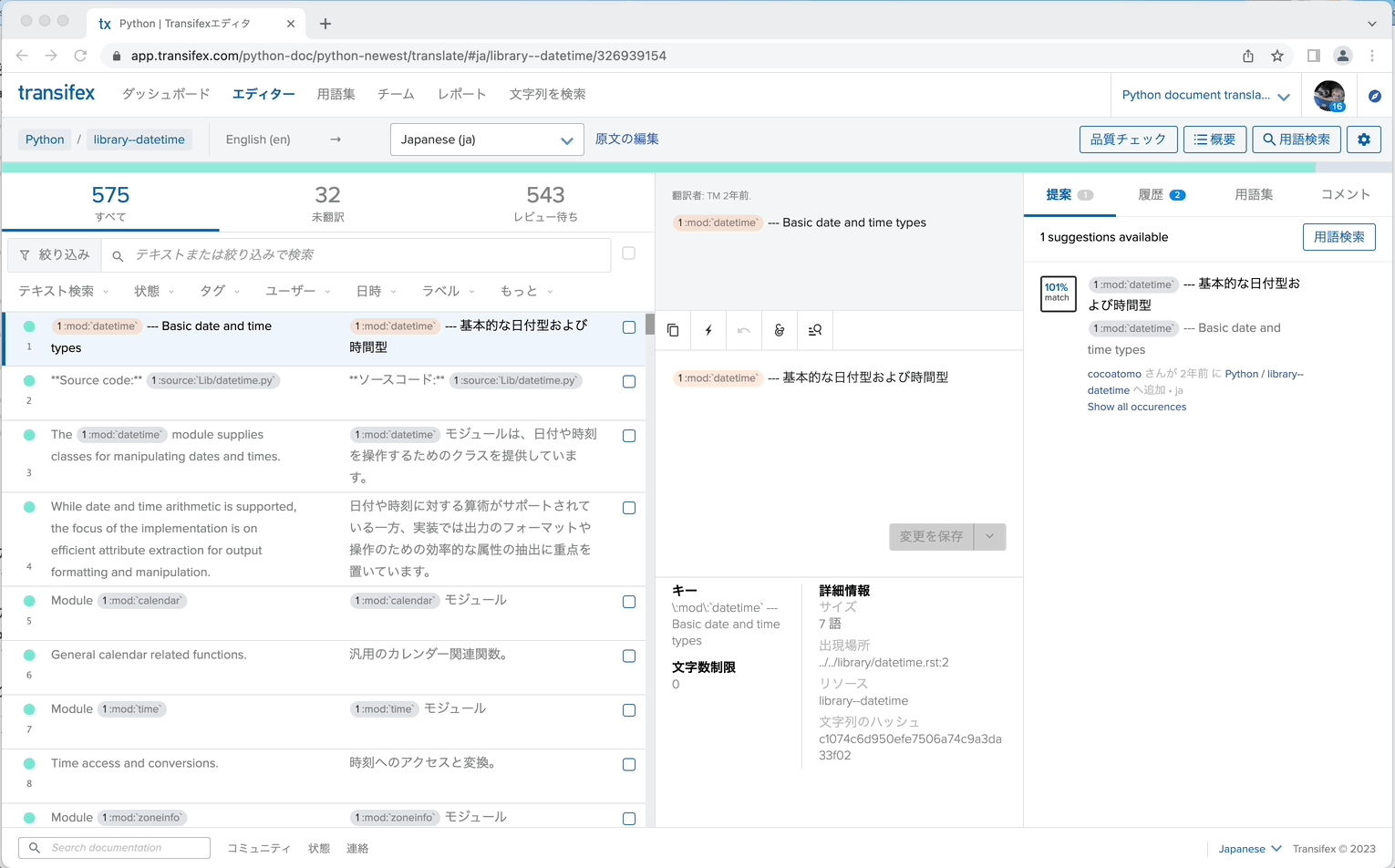Click the copy source text icon
1395x868 pixels.
673,330
